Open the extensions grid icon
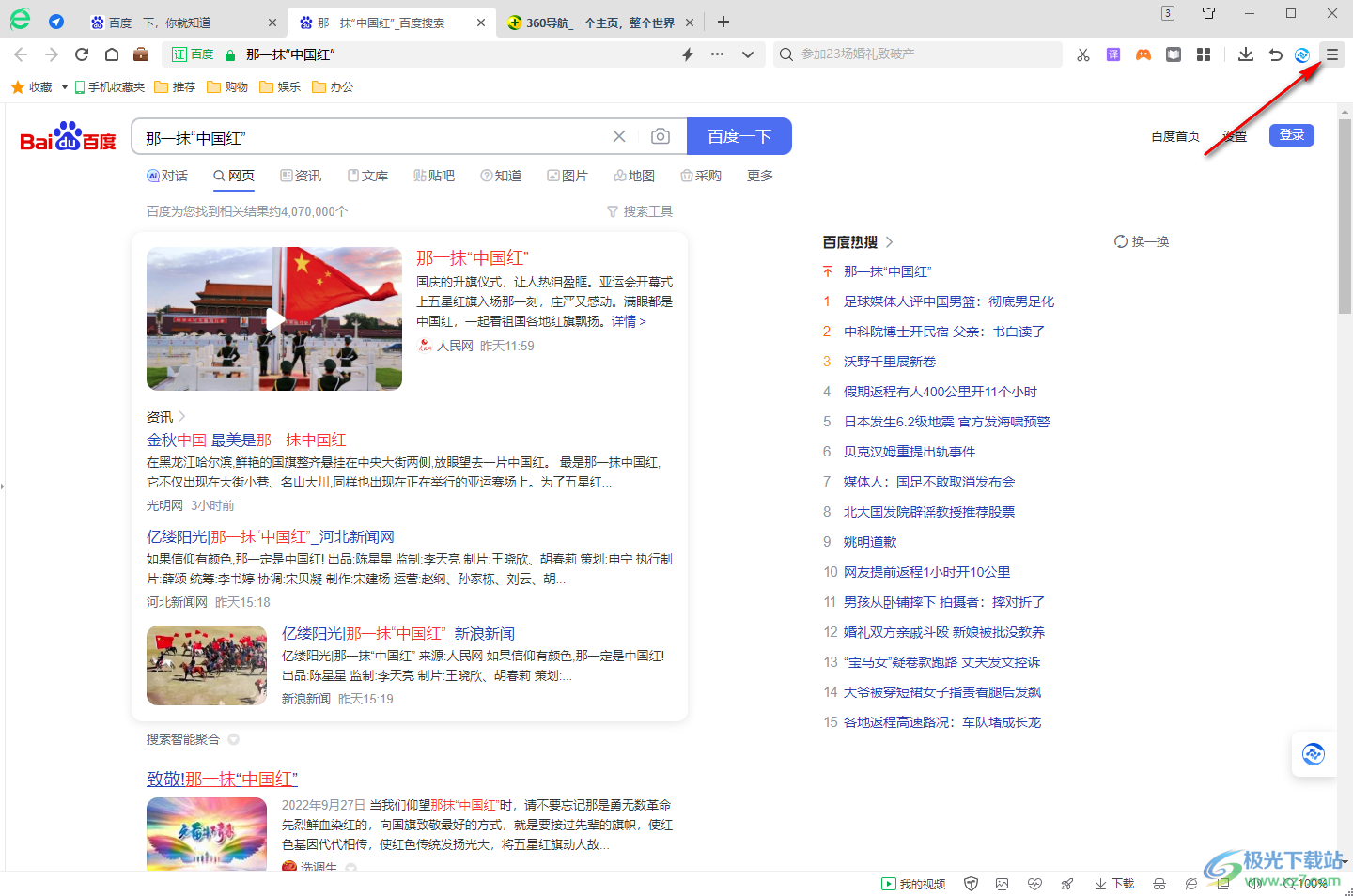Screen dimensions: 1353x896 [1204, 54]
